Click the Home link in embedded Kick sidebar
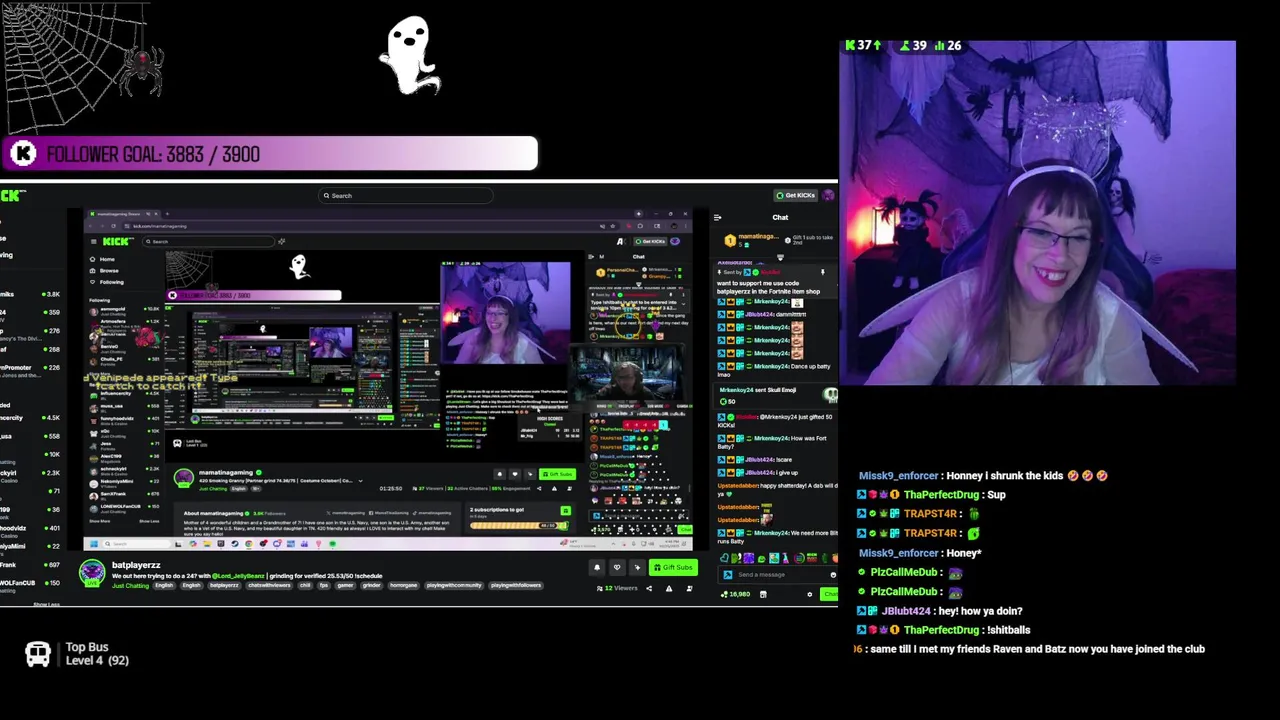 pos(107,259)
